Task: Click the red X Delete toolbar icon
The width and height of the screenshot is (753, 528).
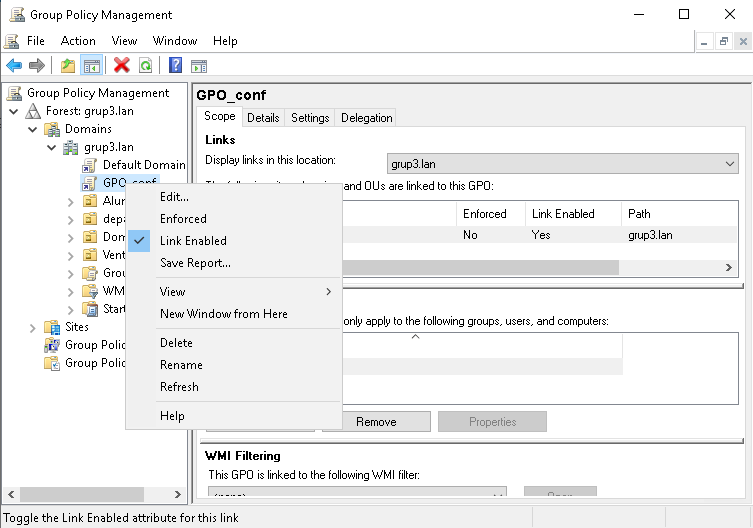Action: click(122, 66)
